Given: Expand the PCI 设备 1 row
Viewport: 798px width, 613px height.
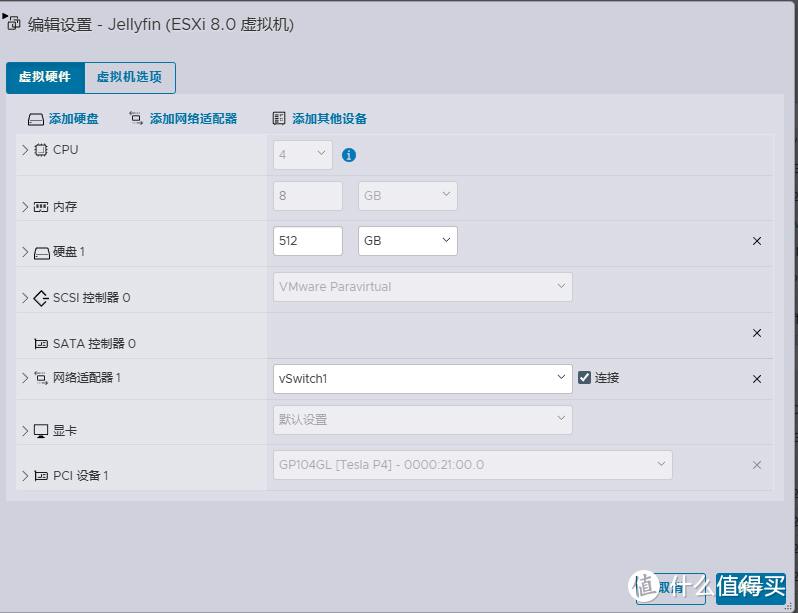Looking at the screenshot, I should click(25, 476).
